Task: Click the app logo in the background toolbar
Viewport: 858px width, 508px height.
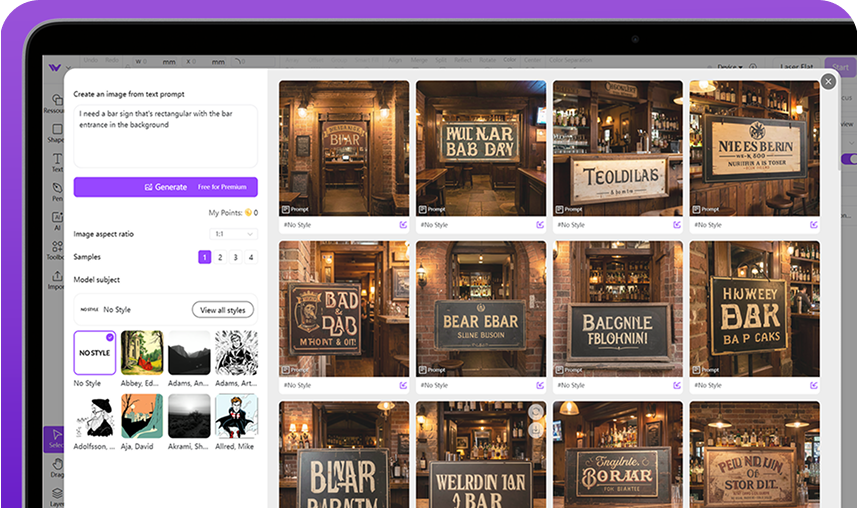Action: click(54, 67)
